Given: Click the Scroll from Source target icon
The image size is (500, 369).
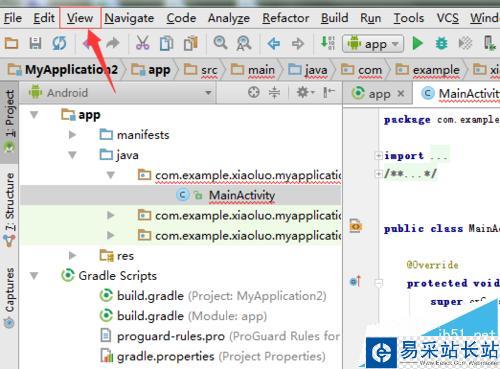Looking at the screenshot, I should point(254,92).
